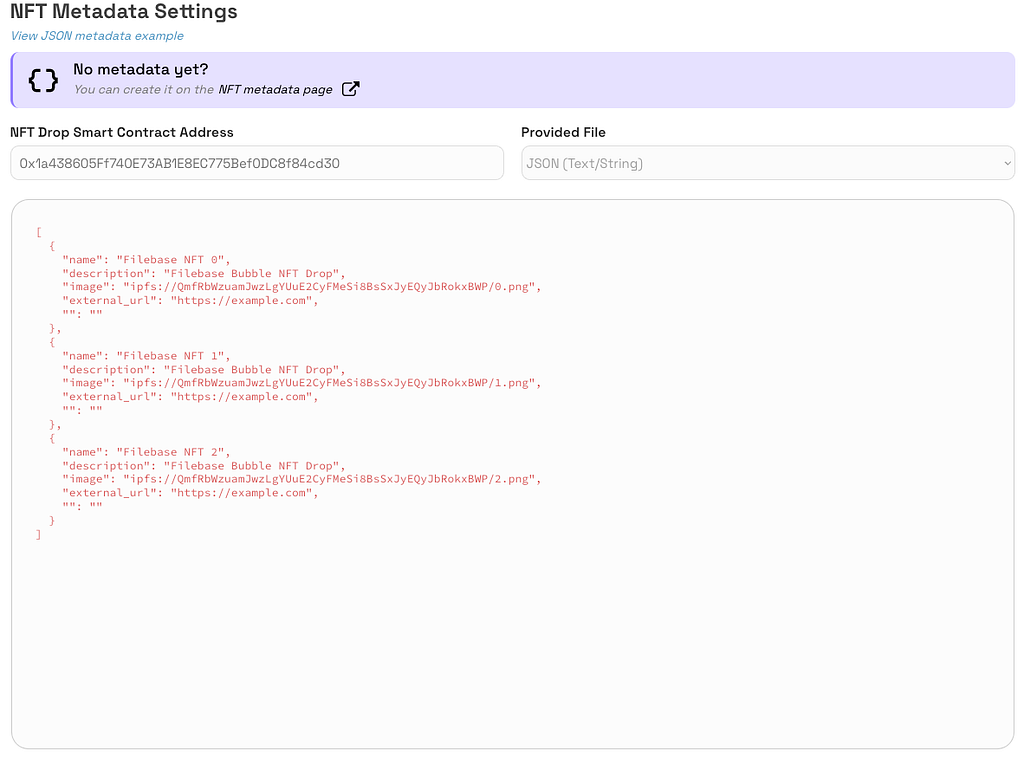
Task: Click the Provided File label
Action: pyautogui.click(x=564, y=132)
